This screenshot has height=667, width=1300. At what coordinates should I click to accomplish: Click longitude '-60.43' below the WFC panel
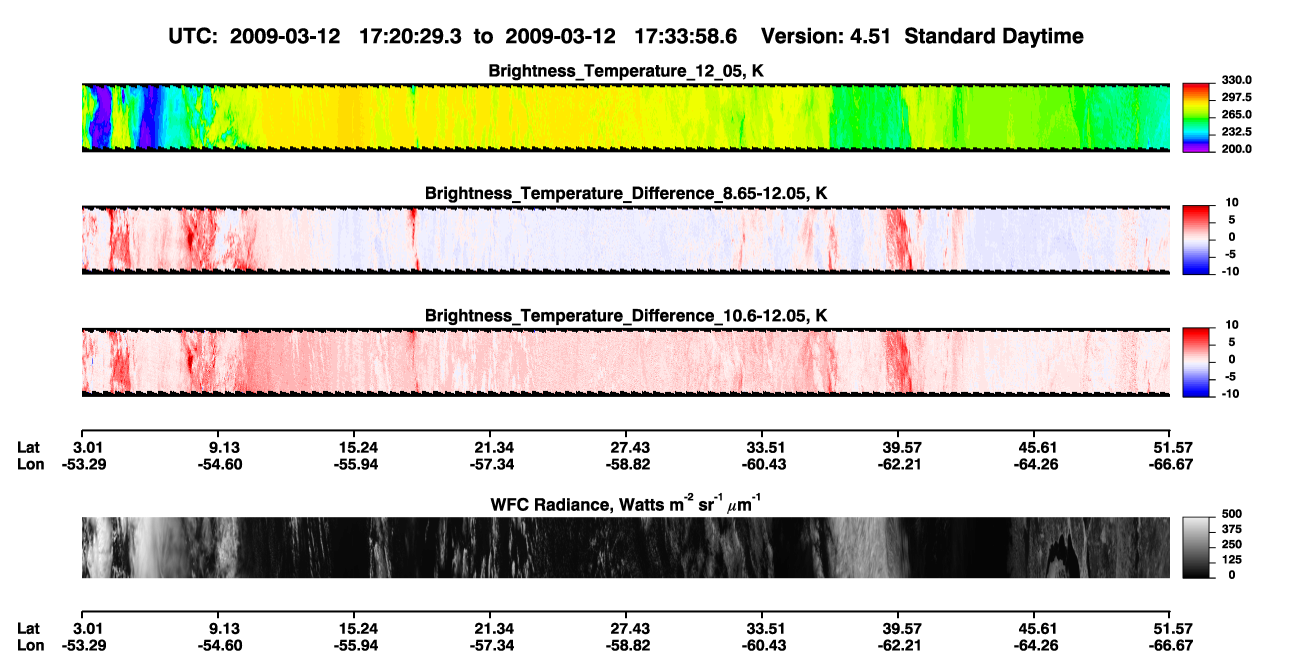click(762, 645)
